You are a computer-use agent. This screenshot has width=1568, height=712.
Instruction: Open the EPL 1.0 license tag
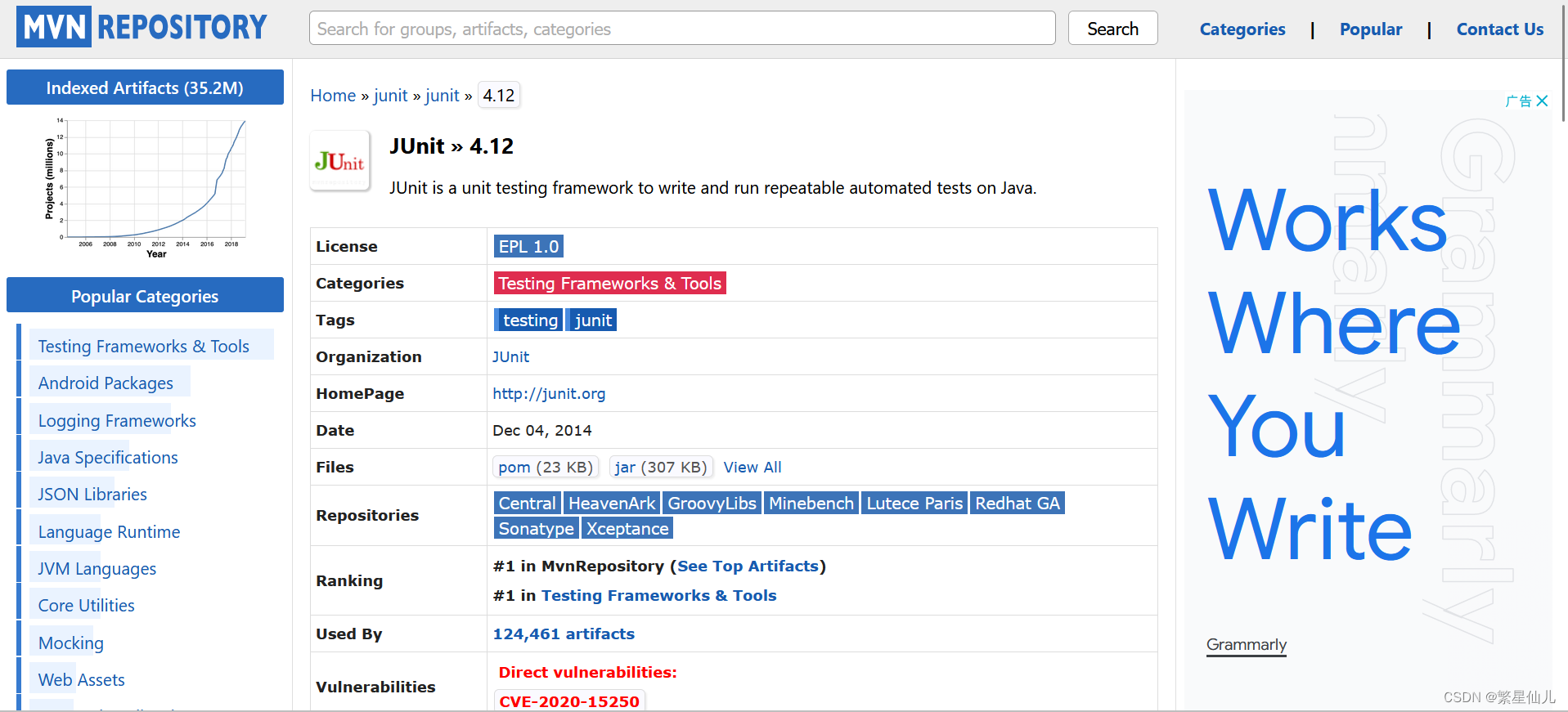point(528,246)
